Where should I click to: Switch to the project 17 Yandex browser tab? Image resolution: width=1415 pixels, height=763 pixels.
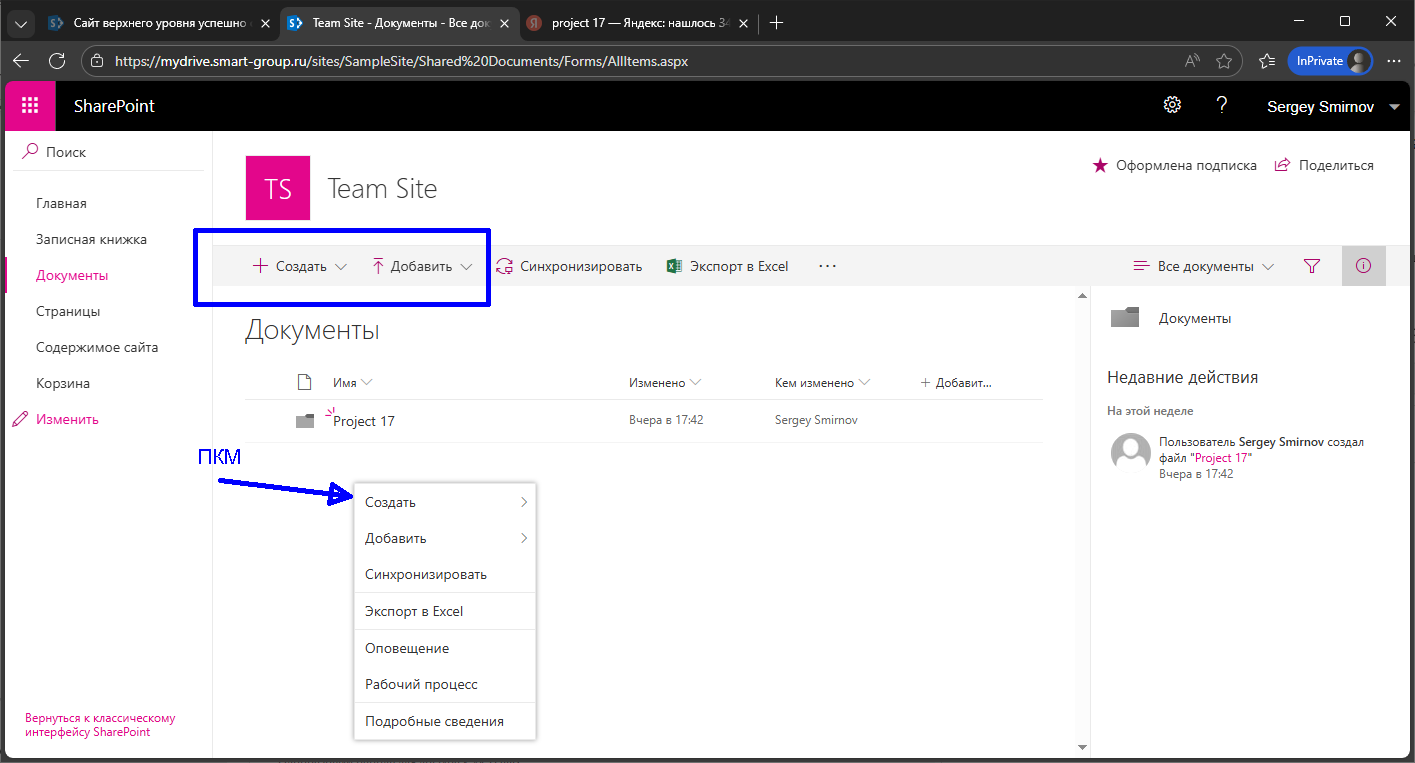640,22
